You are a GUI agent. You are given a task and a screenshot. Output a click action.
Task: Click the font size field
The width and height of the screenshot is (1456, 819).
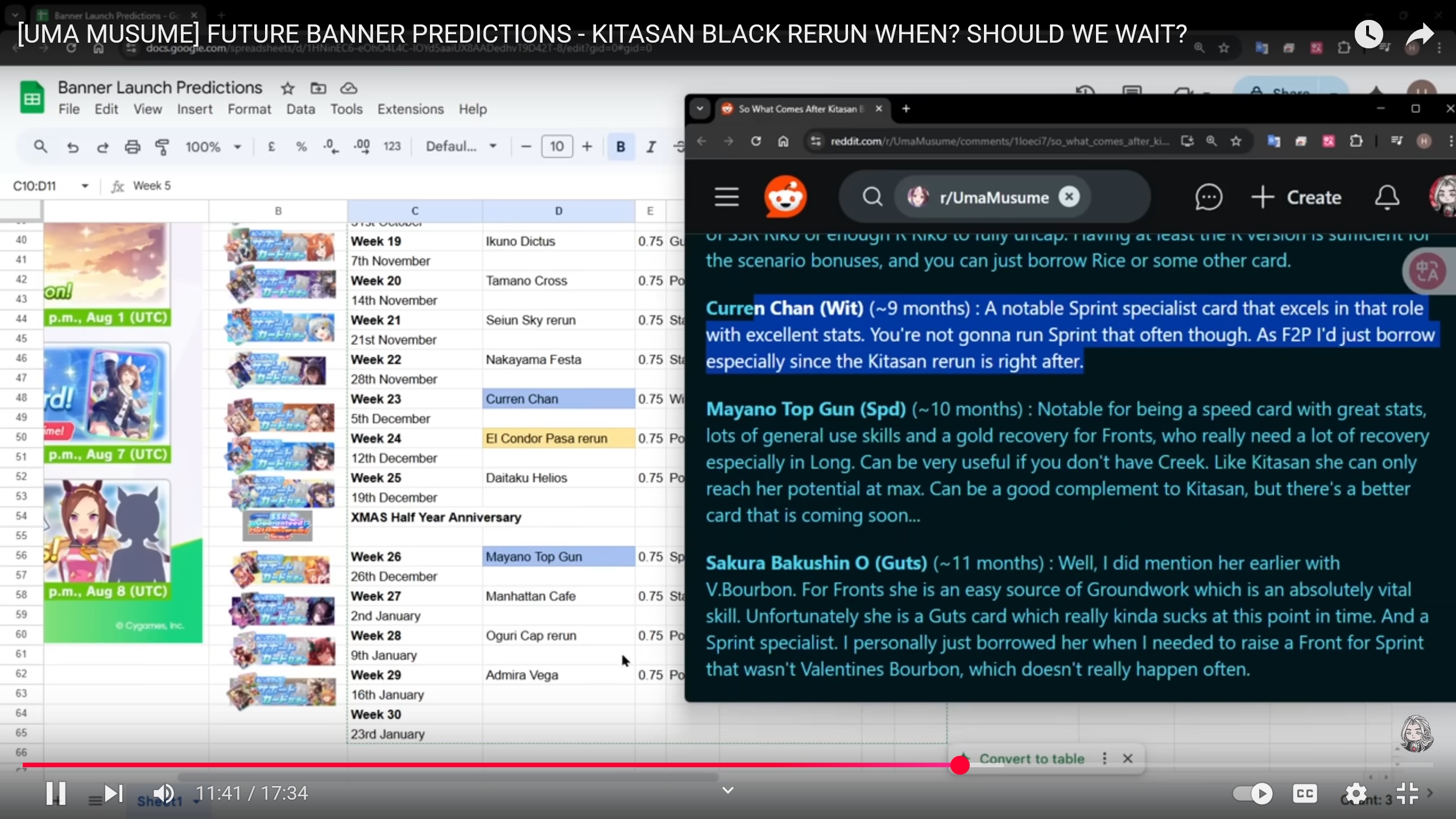[557, 147]
